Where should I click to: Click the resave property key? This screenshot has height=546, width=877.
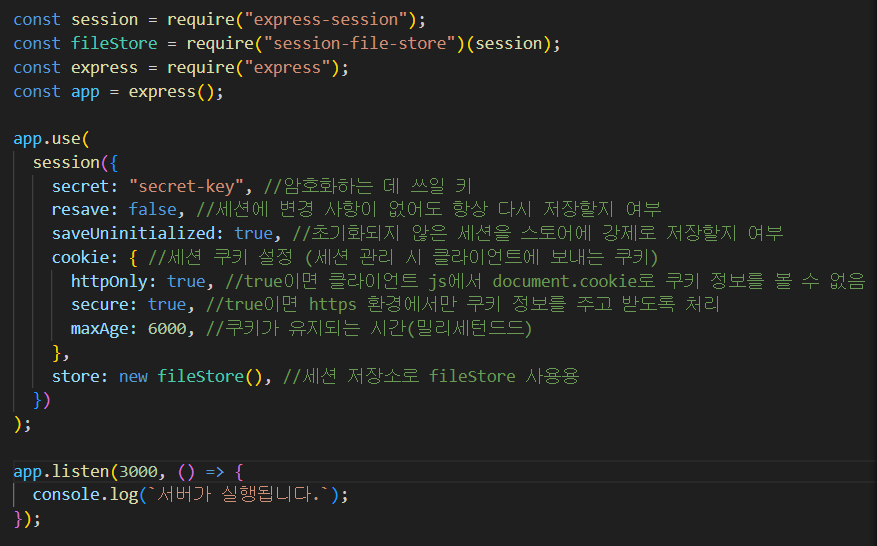coord(80,209)
